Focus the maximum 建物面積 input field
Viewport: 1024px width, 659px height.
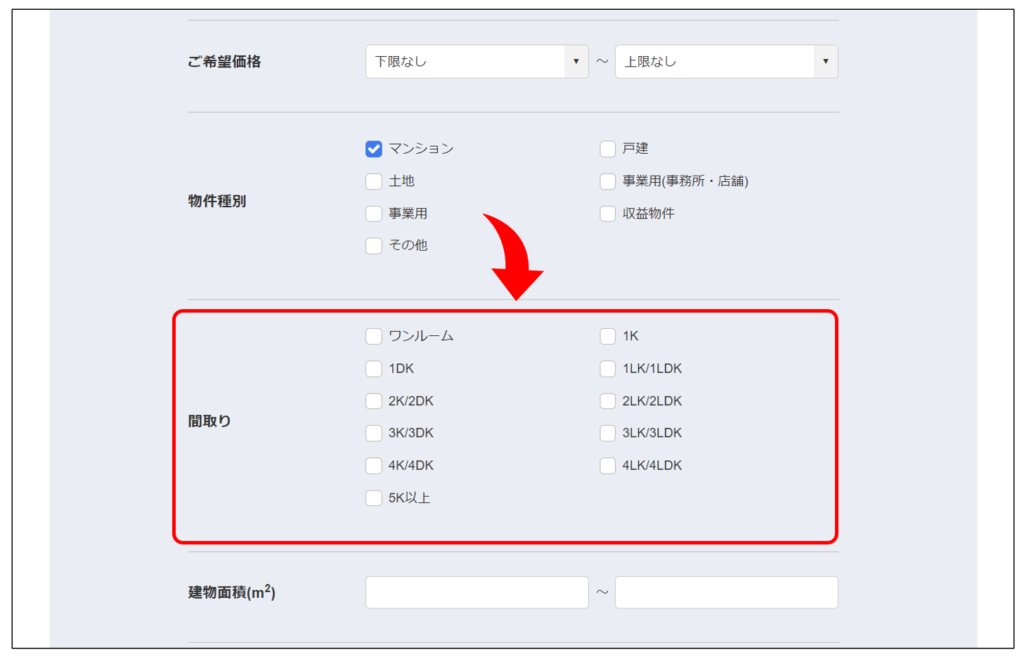[726, 592]
